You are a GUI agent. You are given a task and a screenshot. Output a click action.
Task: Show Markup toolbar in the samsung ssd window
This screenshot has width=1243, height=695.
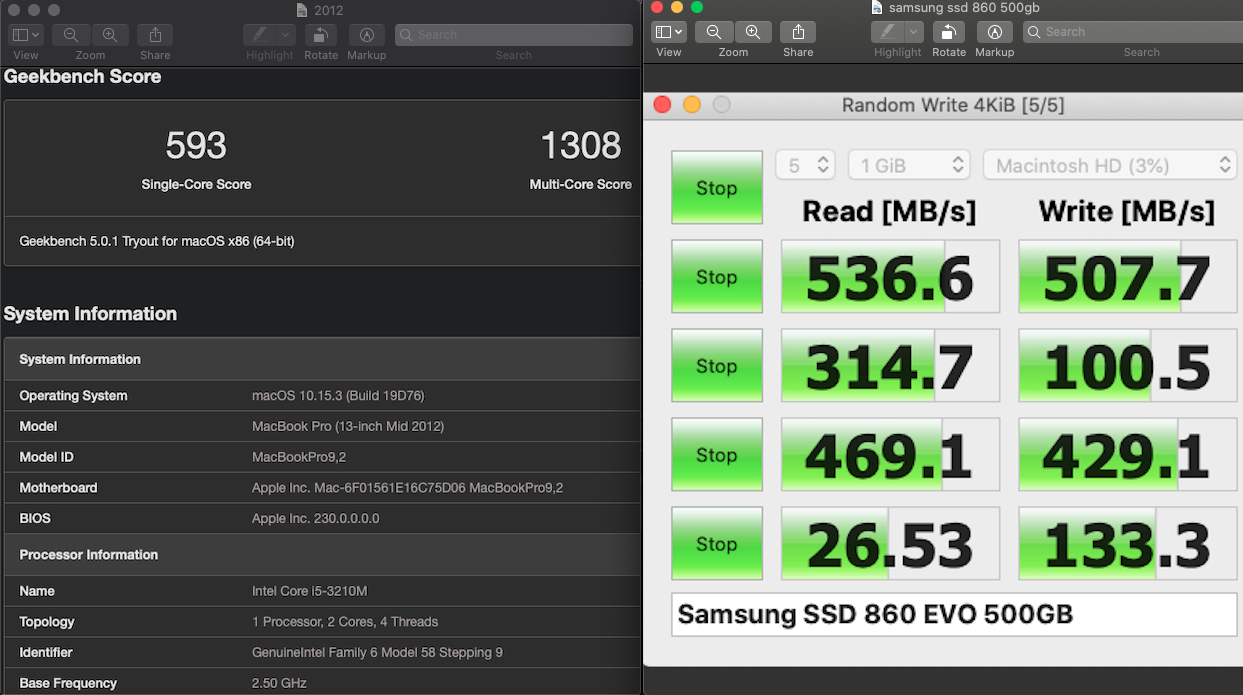pos(994,32)
